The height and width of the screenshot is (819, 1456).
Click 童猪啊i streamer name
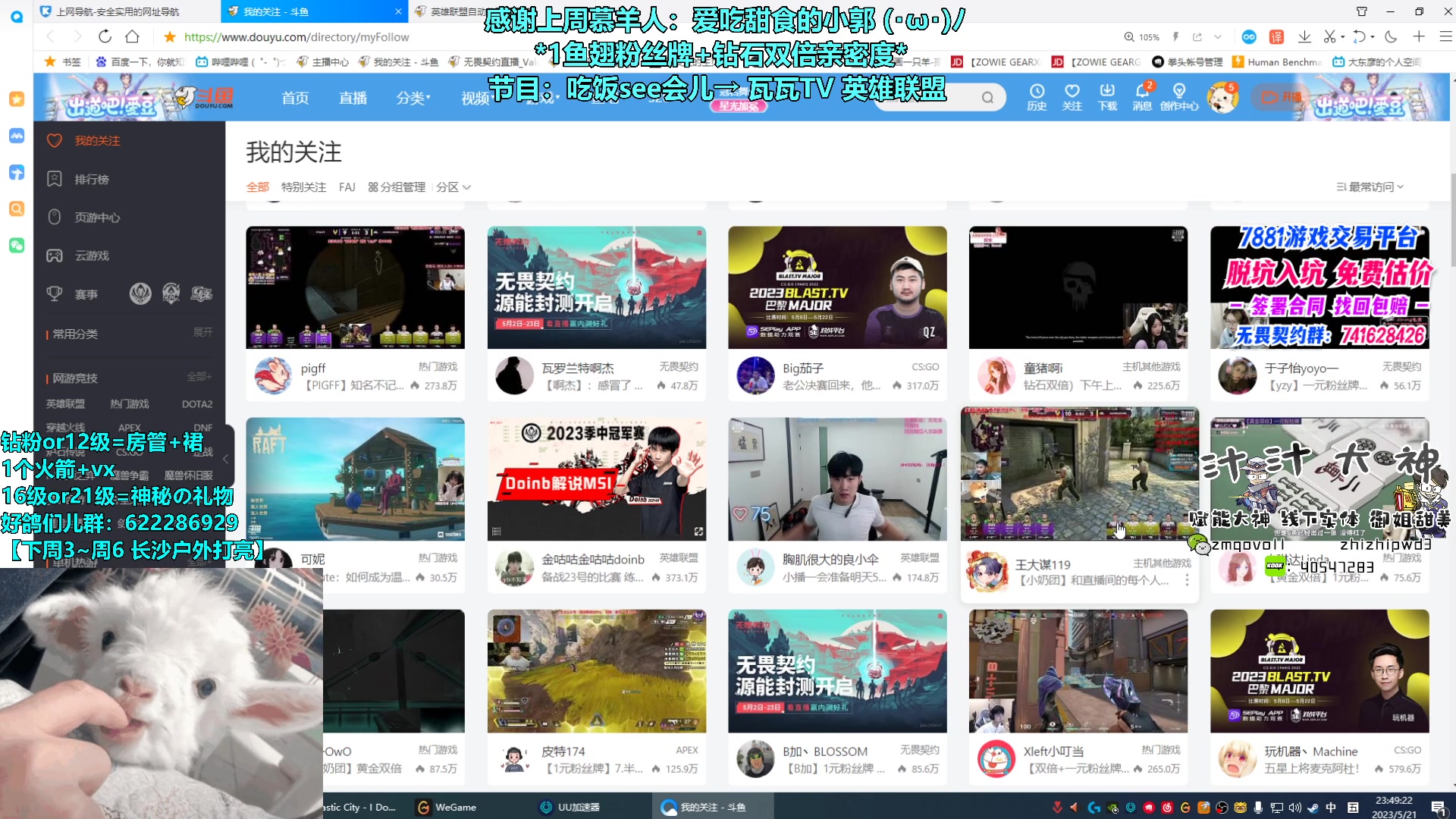(1043, 368)
